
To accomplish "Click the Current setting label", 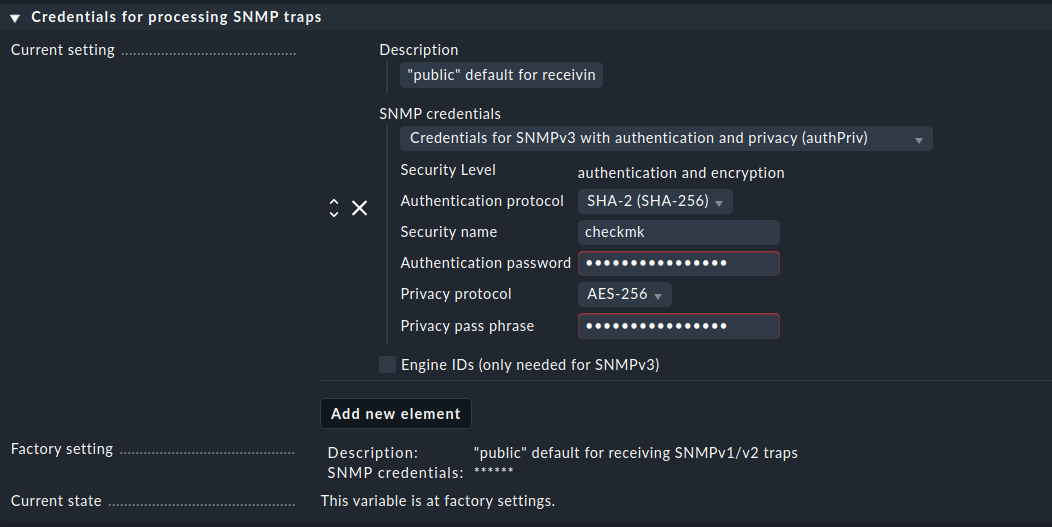I will (x=63, y=50).
